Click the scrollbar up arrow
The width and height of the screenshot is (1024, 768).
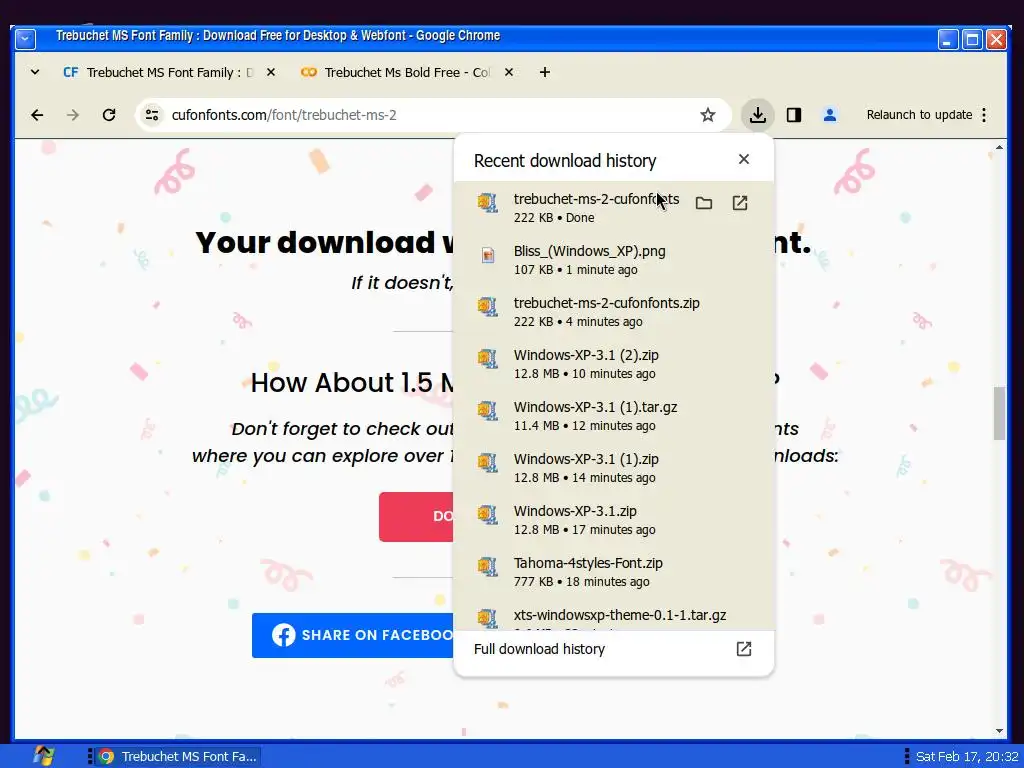tap(999, 148)
